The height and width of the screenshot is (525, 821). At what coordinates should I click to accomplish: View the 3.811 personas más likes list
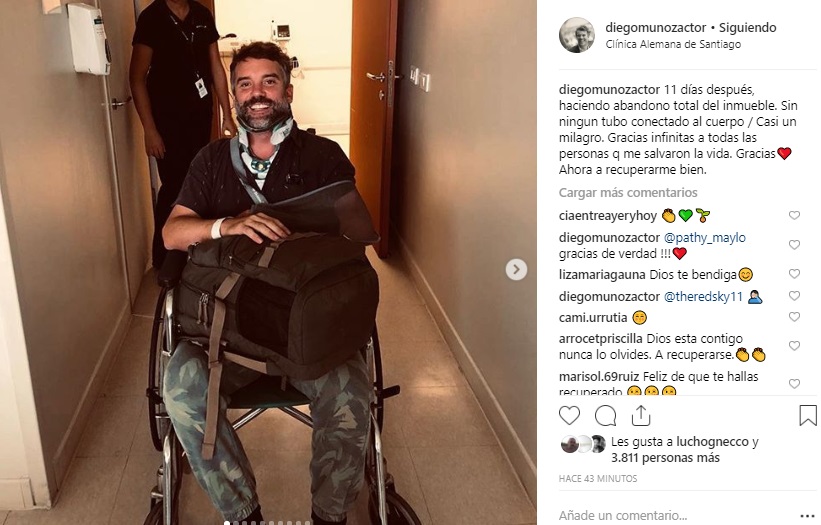point(665,458)
